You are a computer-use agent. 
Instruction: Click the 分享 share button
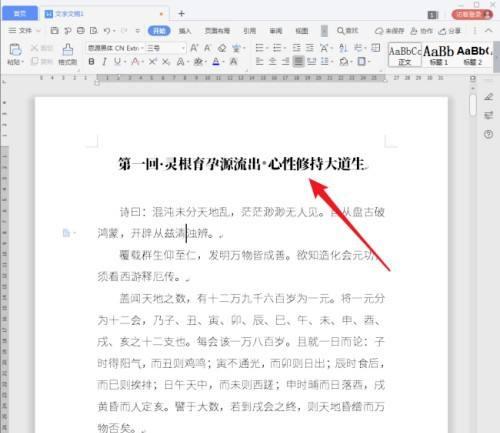click(x=450, y=31)
